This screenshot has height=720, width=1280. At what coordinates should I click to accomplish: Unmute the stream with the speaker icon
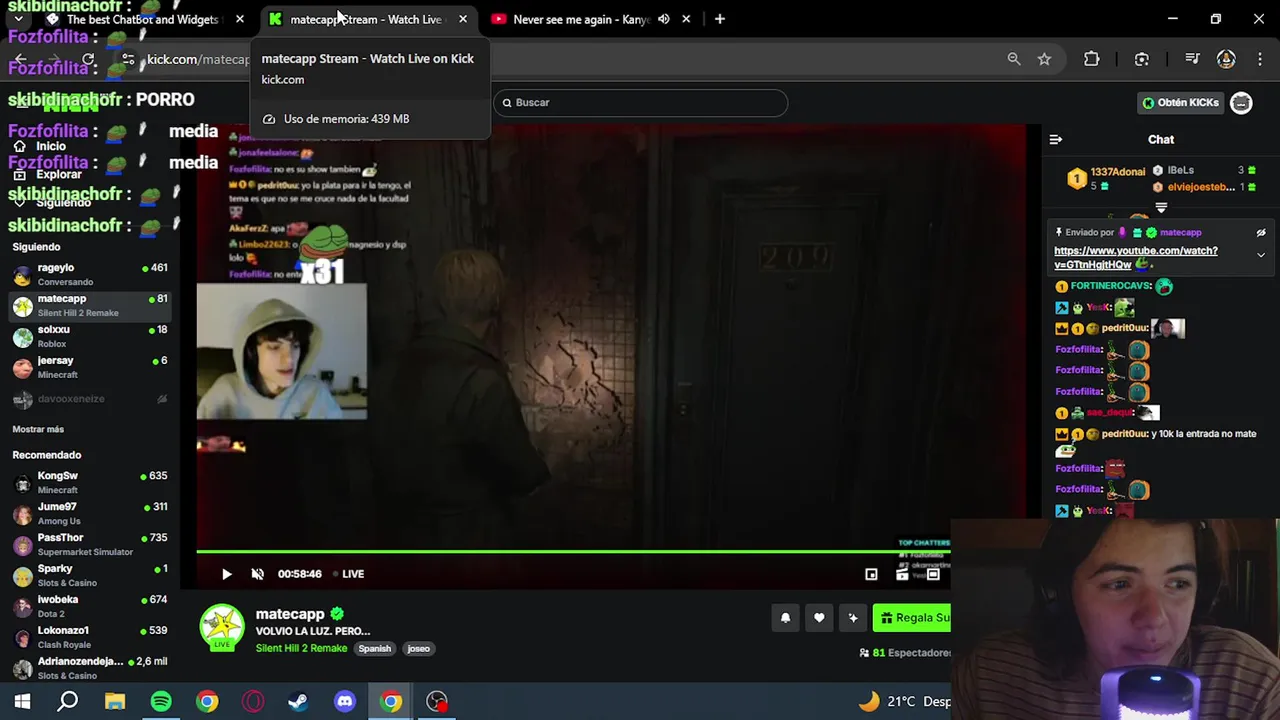coord(257,574)
